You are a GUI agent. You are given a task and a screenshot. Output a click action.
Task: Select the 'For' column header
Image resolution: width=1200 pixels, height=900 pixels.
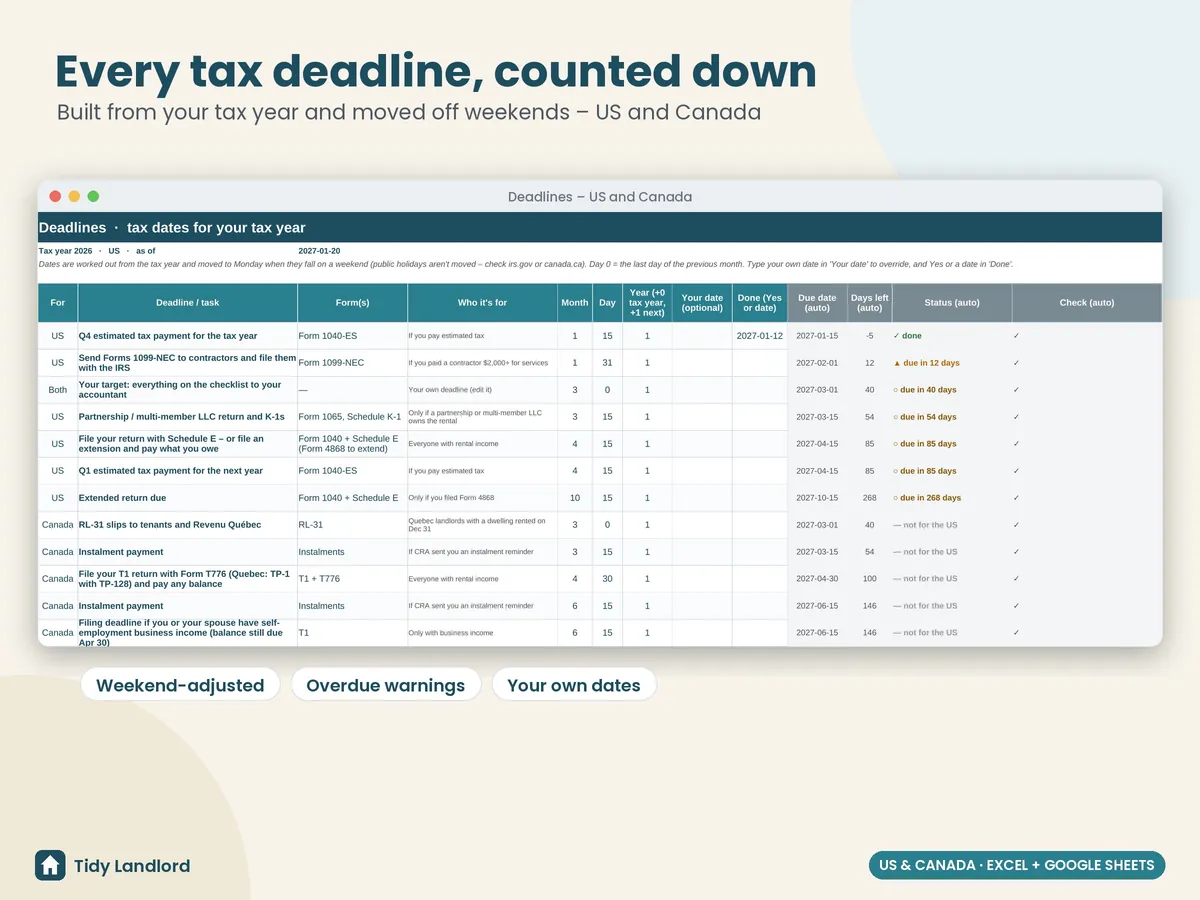point(58,303)
